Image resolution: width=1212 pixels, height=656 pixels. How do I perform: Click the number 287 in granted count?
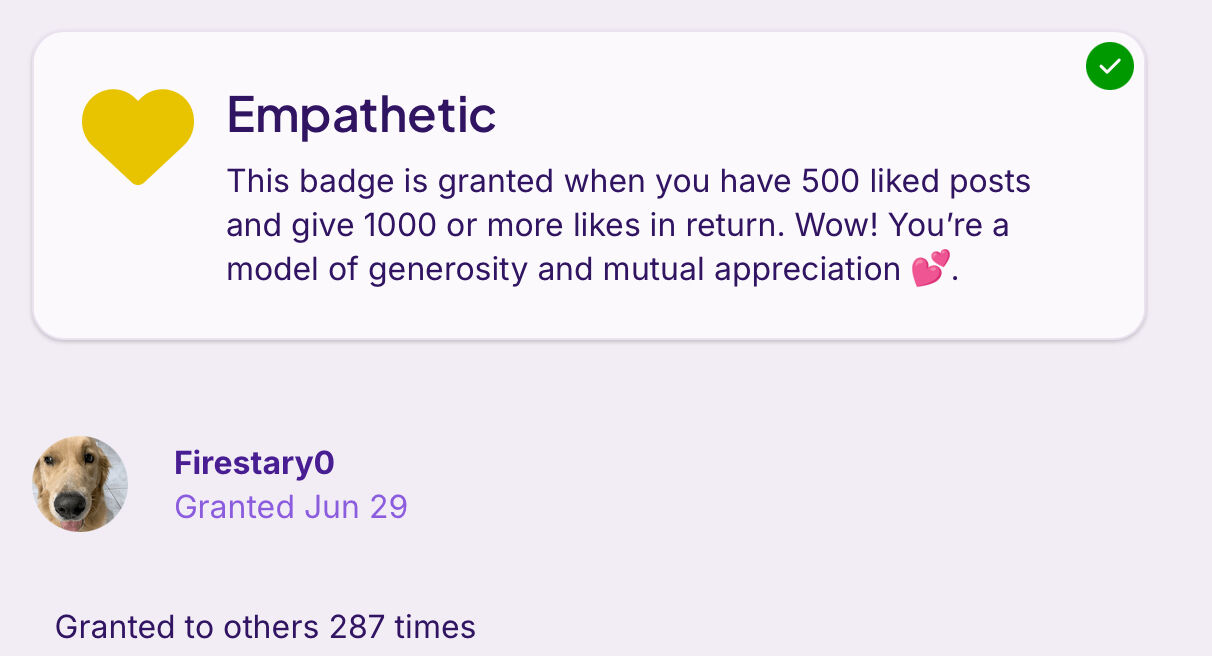click(x=357, y=627)
